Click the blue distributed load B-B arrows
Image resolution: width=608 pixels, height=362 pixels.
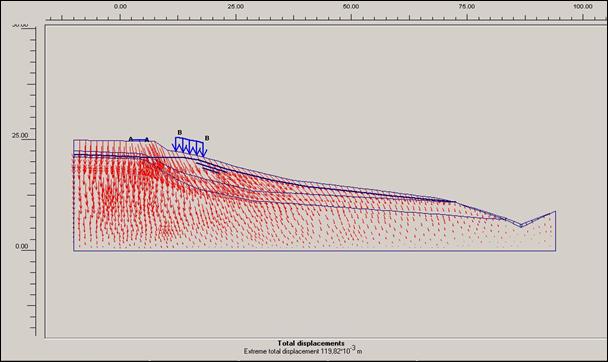click(x=190, y=147)
